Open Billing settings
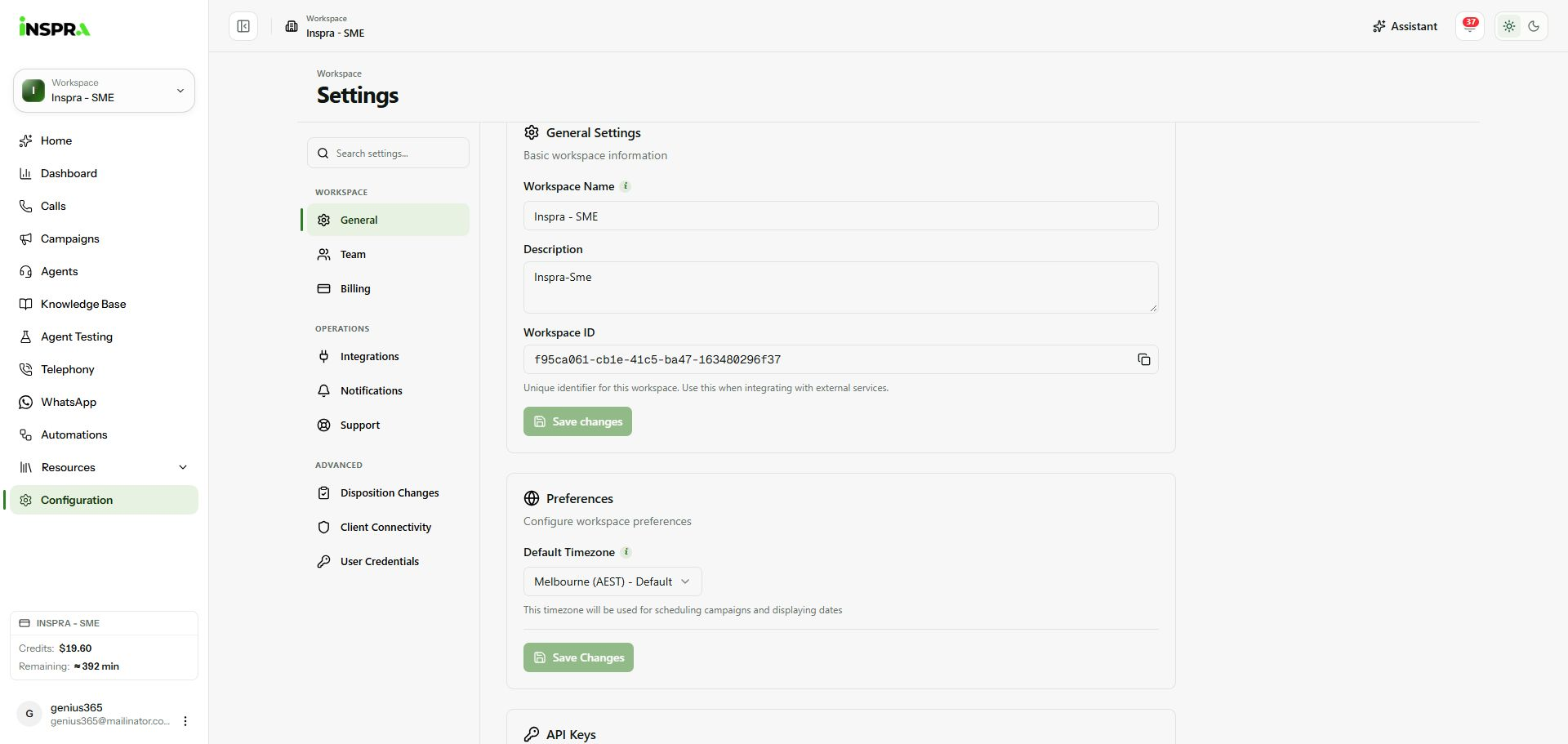The image size is (1568, 744). [388, 288]
